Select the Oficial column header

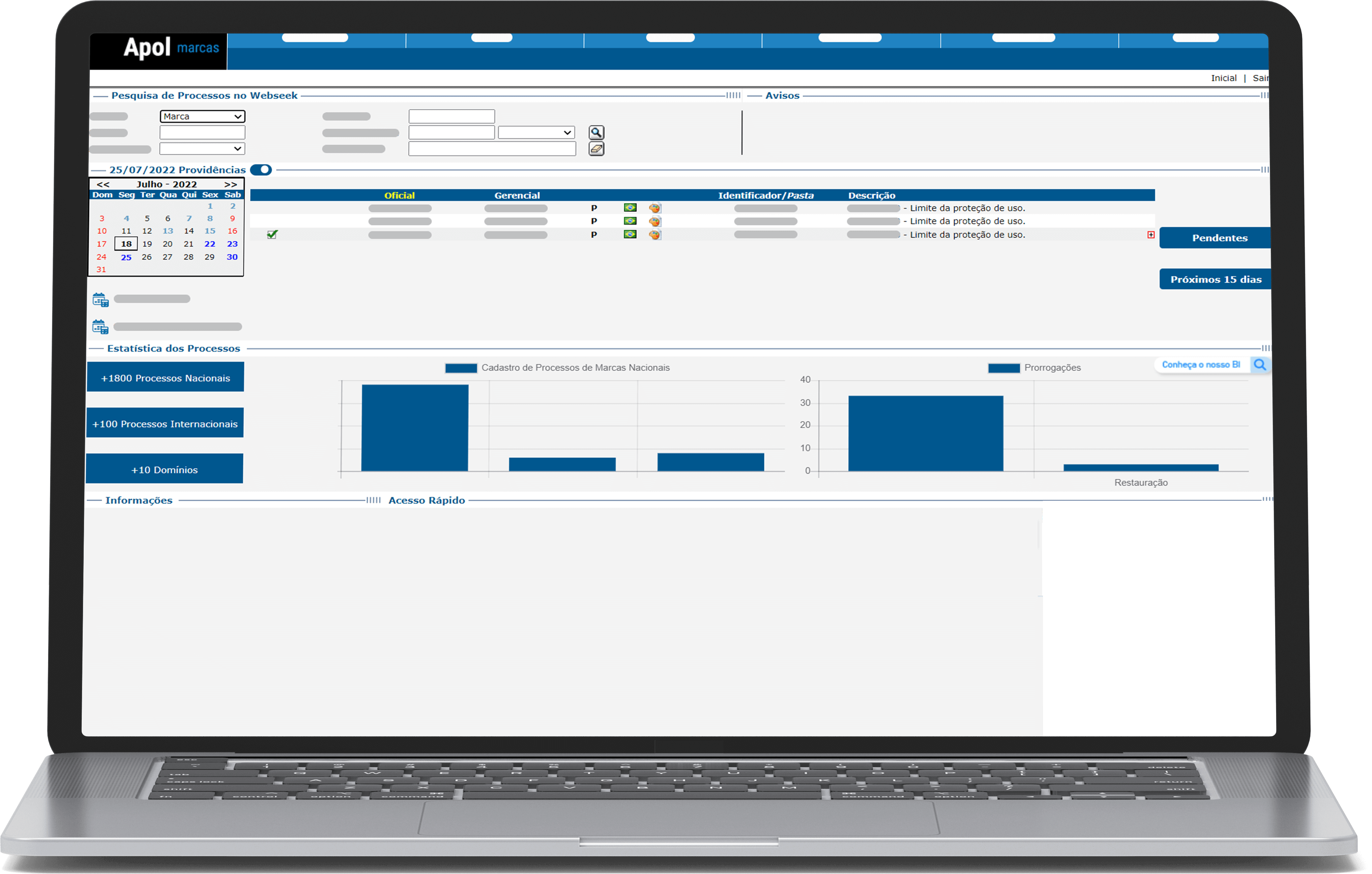click(399, 196)
